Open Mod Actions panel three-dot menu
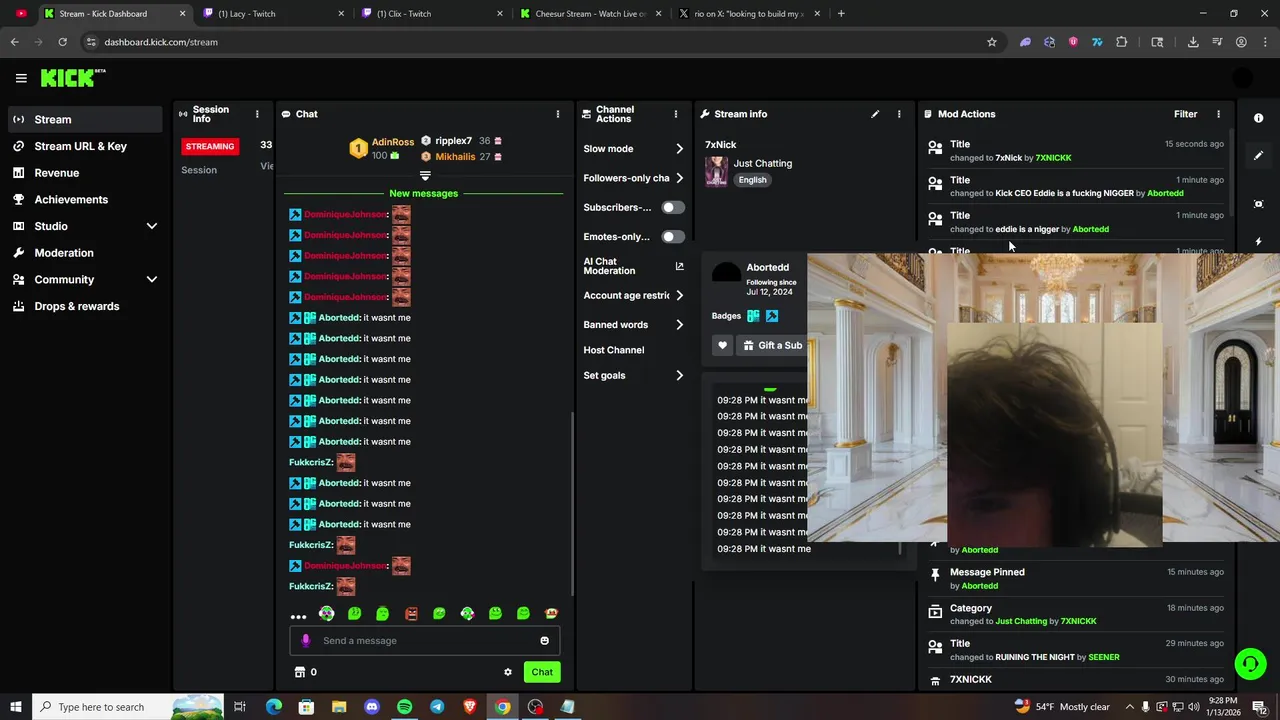This screenshot has height=720, width=1280. [x=1218, y=114]
